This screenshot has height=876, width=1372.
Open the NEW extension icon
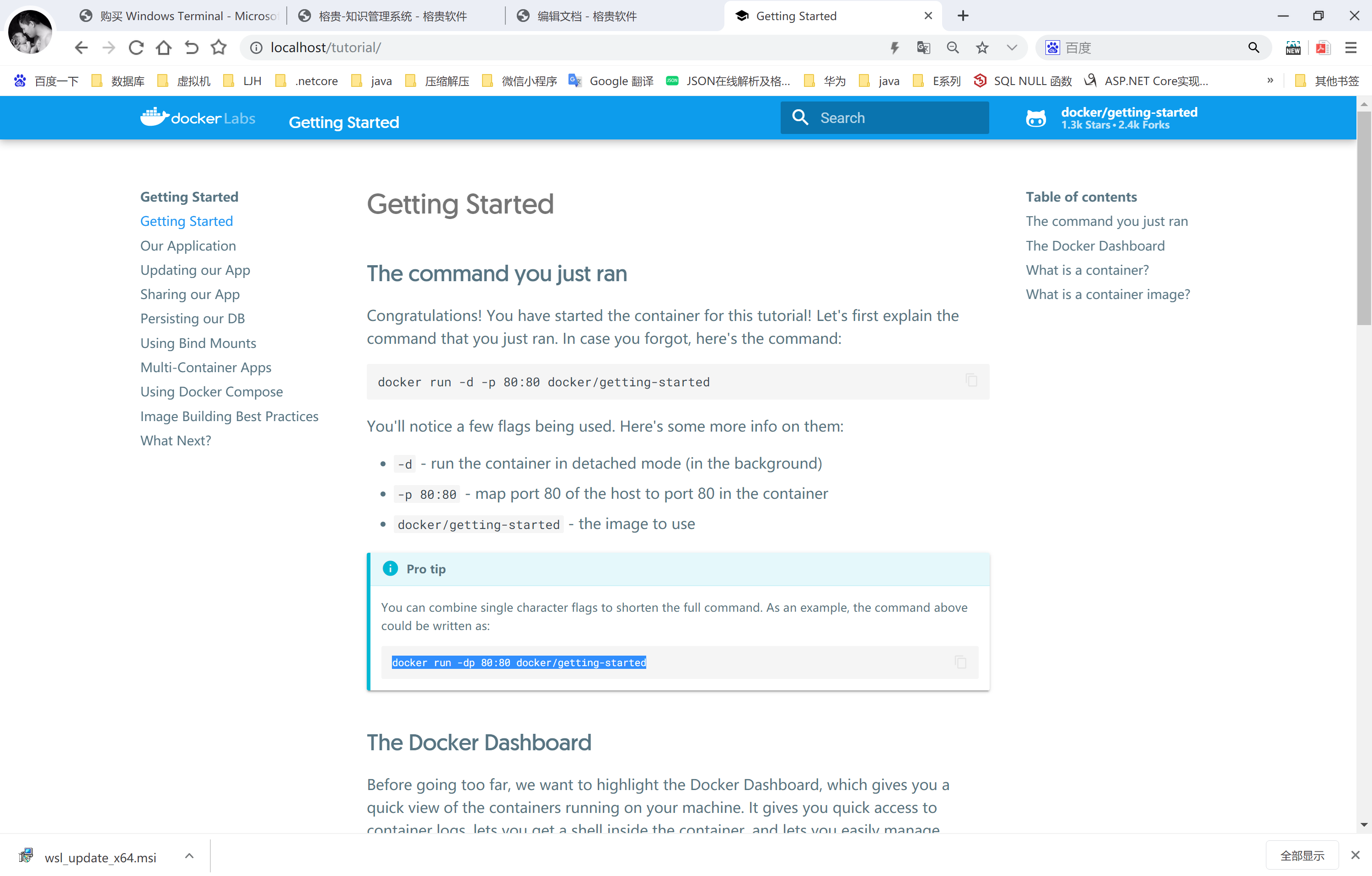pos(1293,48)
